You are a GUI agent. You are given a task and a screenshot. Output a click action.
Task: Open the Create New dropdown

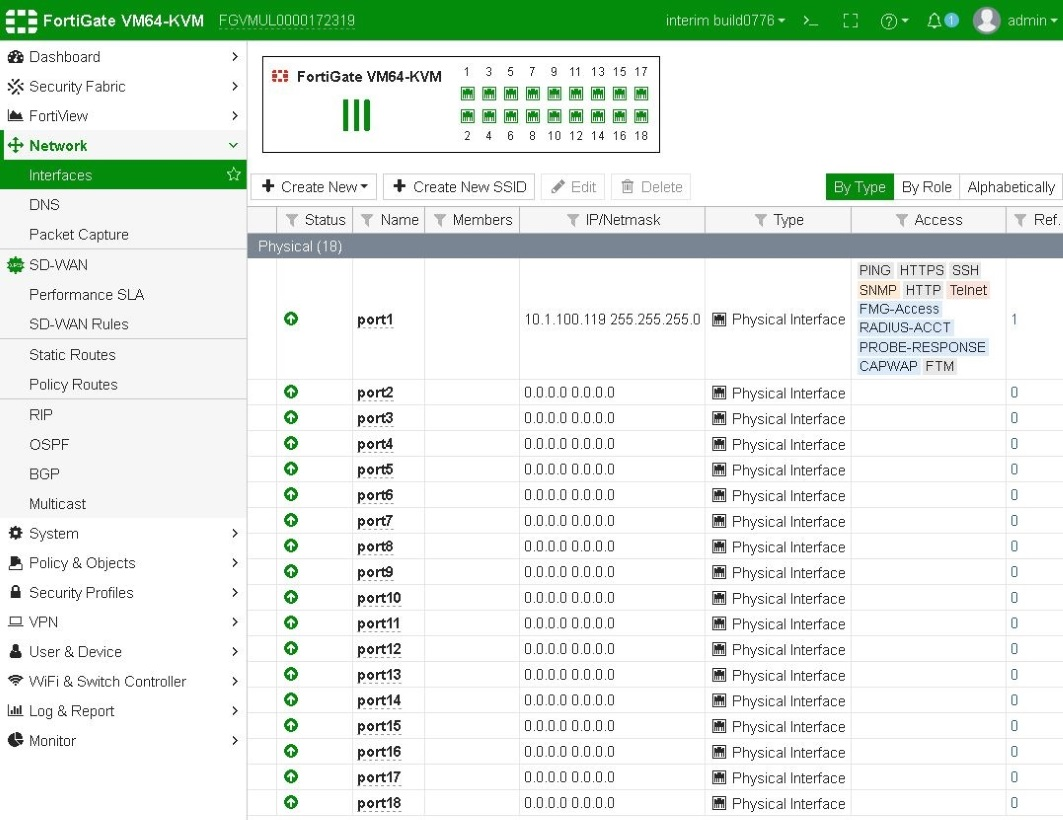tap(314, 187)
